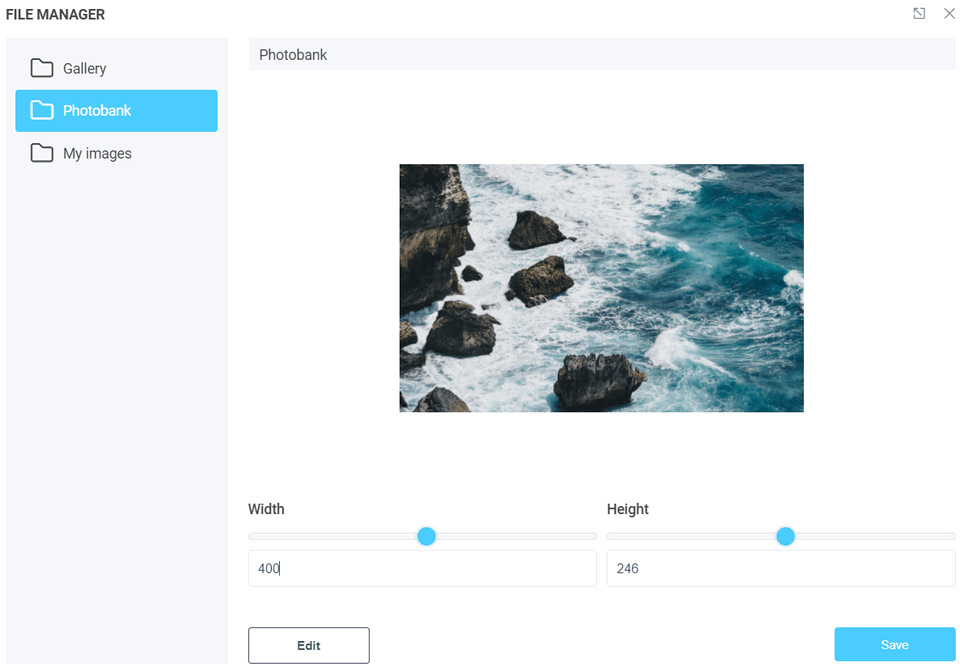Click the Height slider handle
This screenshot has width=960, height=667.
(x=786, y=536)
